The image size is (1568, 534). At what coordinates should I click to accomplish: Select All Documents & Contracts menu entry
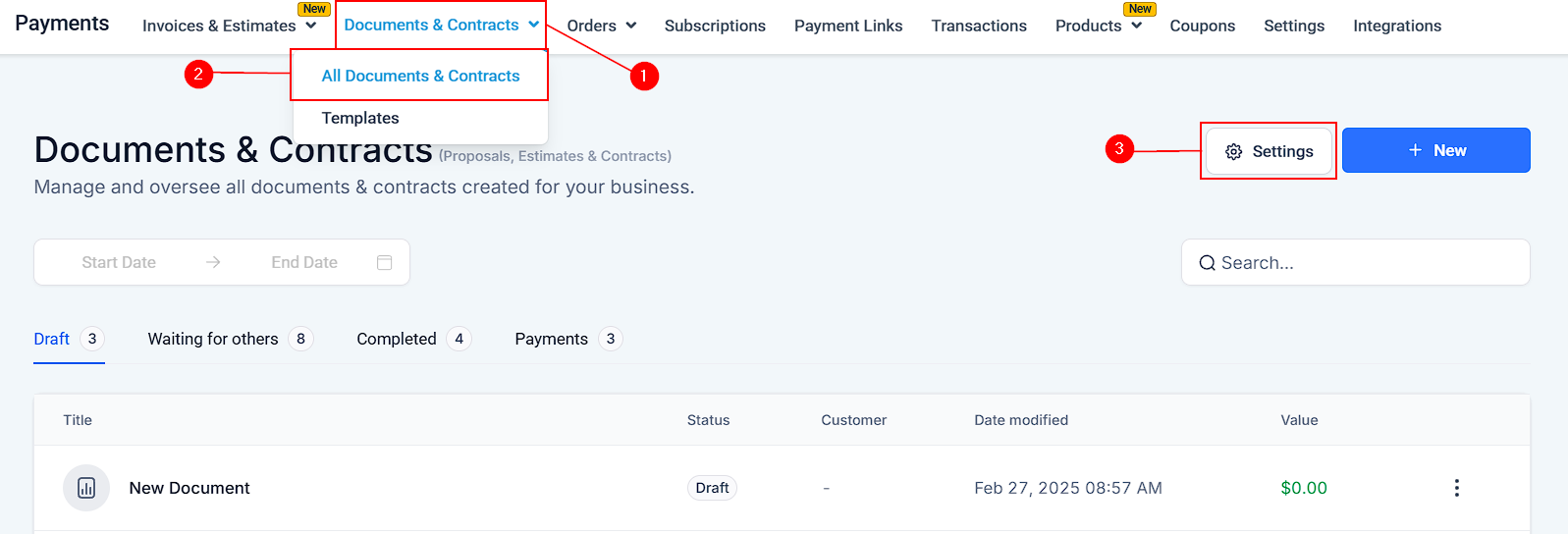420,76
